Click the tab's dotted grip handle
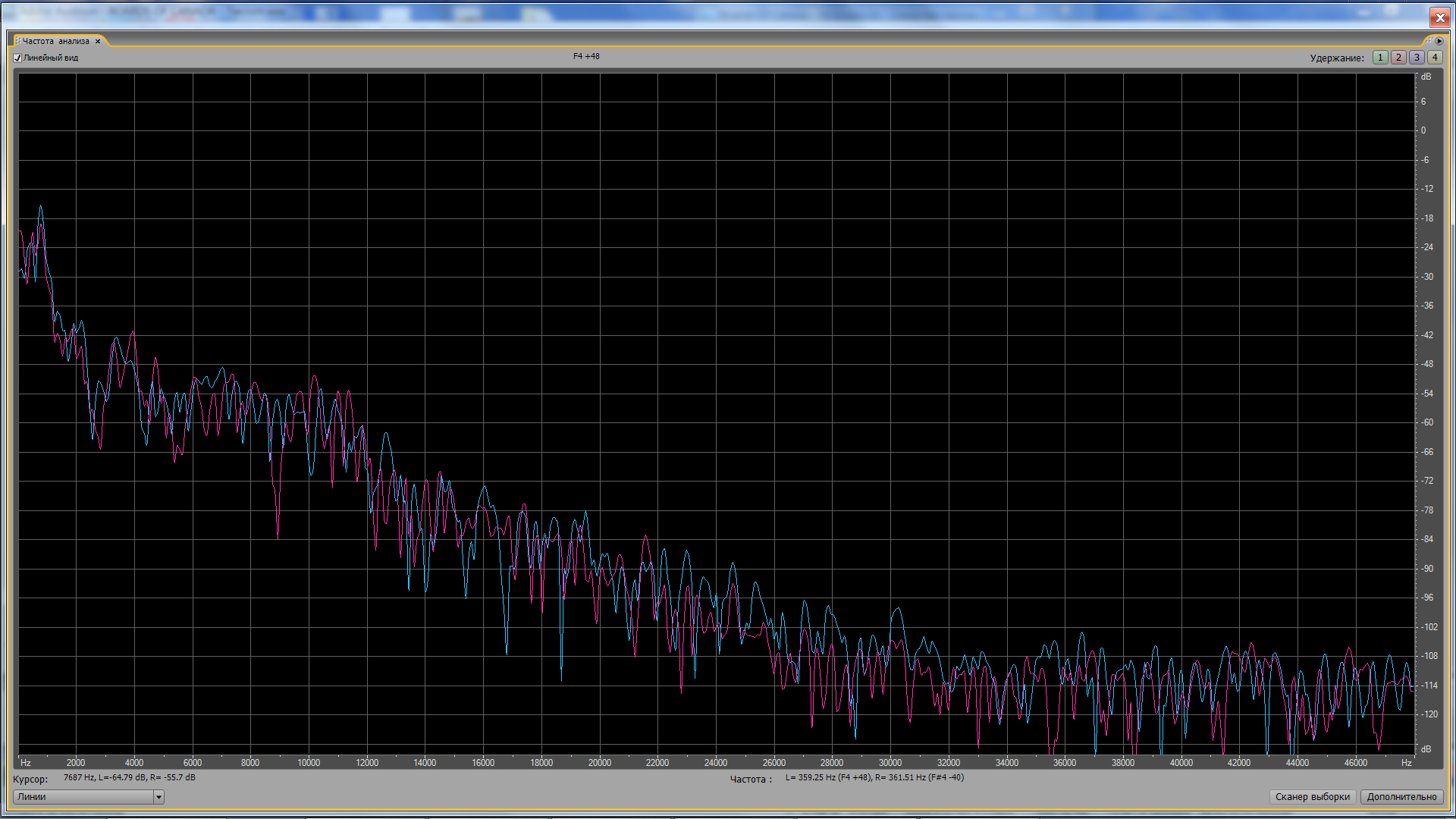Screen dimensions: 1456x819 [x=18, y=41]
